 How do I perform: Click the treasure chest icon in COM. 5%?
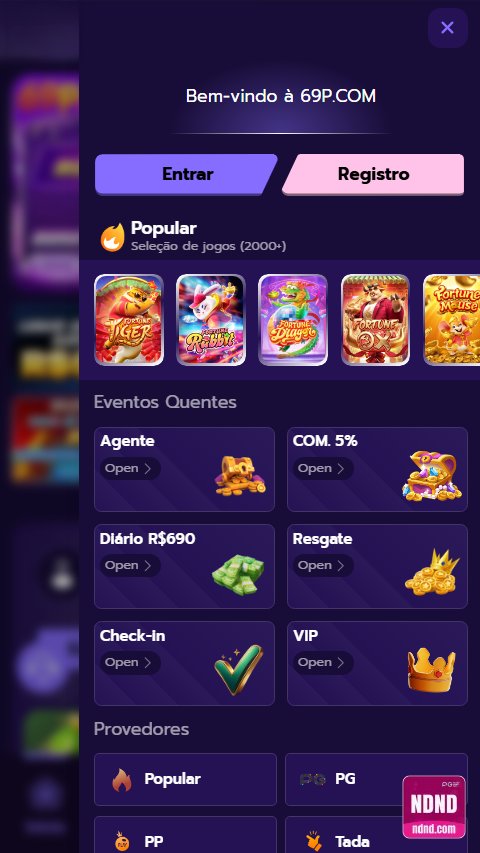pyautogui.click(x=432, y=476)
